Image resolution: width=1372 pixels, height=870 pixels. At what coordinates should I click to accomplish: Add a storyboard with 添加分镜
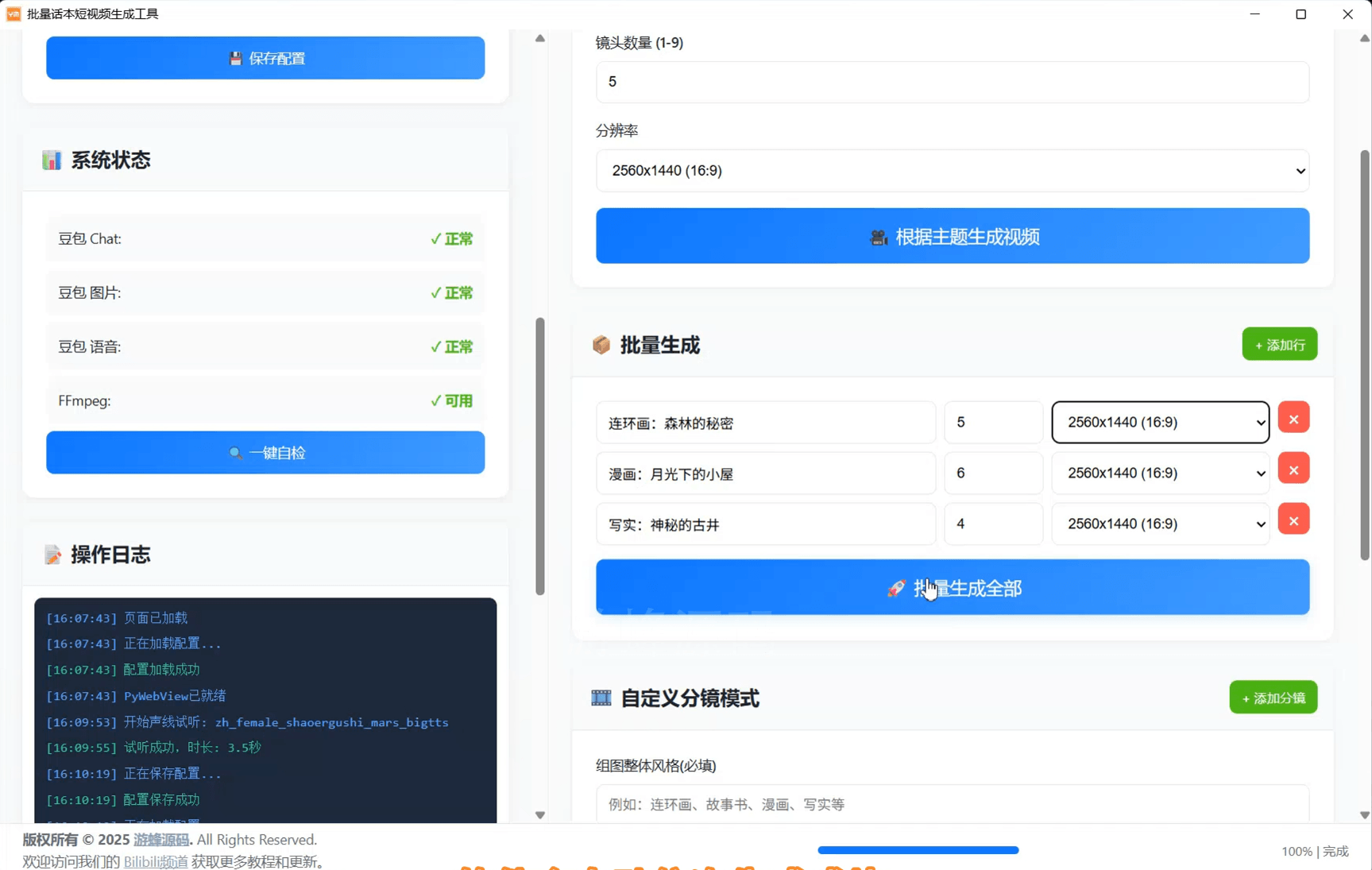point(1273,698)
